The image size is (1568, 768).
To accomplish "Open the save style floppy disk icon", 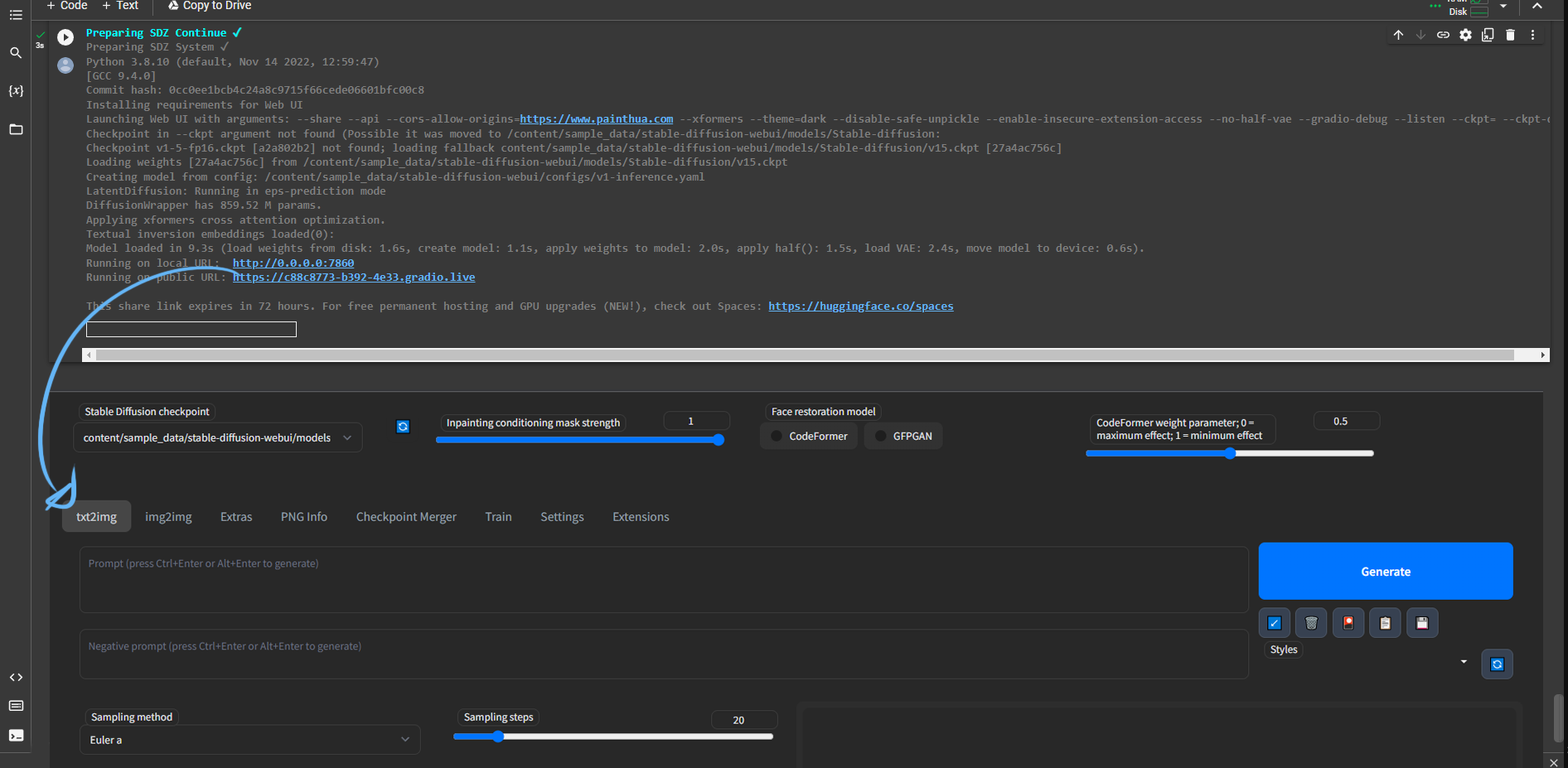I will click(x=1422, y=622).
